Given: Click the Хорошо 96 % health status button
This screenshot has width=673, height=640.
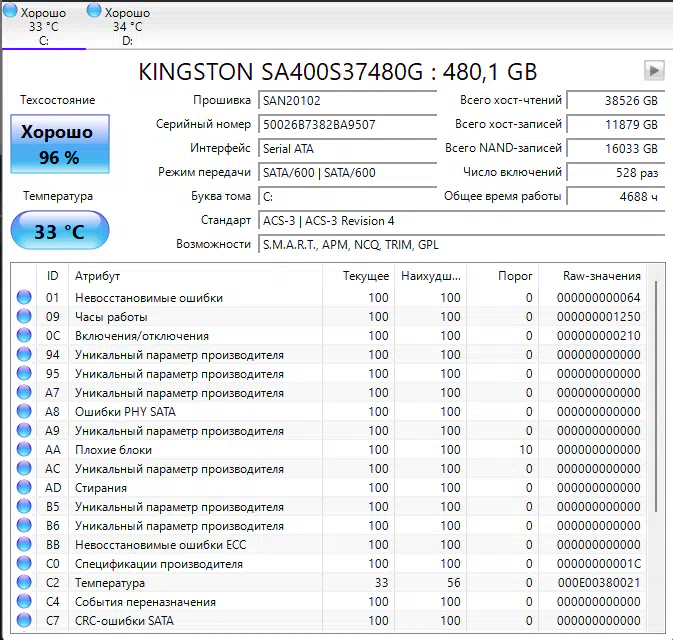Looking at the screenshot, I should 59,145.
